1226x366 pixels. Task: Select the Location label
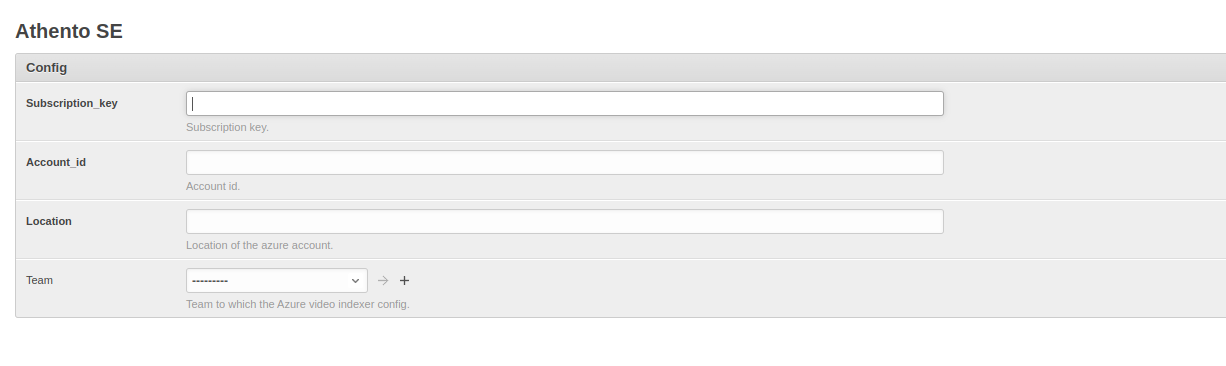click(49, 221)
